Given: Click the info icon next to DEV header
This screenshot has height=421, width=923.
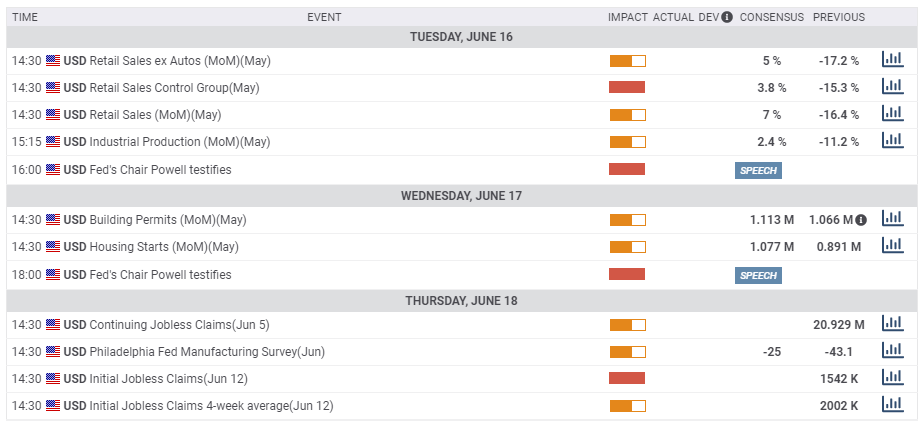Looking at the screenshot, I should point(727,17).
